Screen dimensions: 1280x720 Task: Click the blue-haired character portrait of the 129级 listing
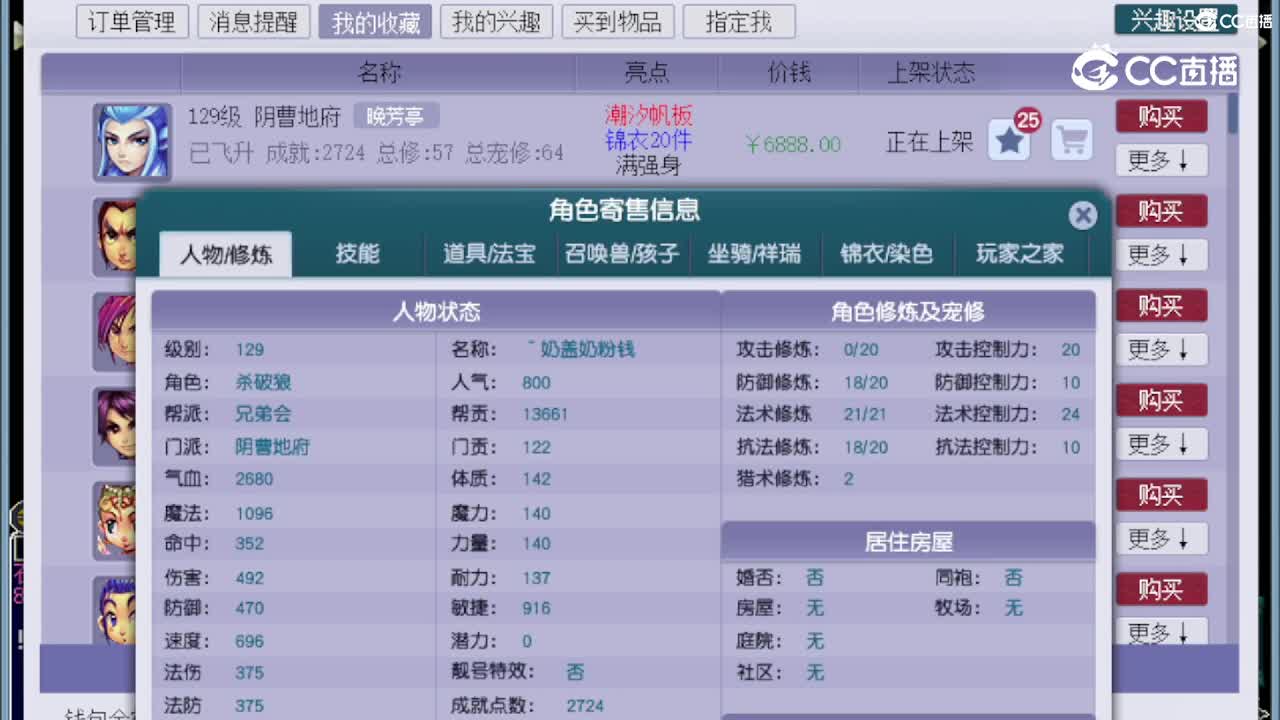131,140
